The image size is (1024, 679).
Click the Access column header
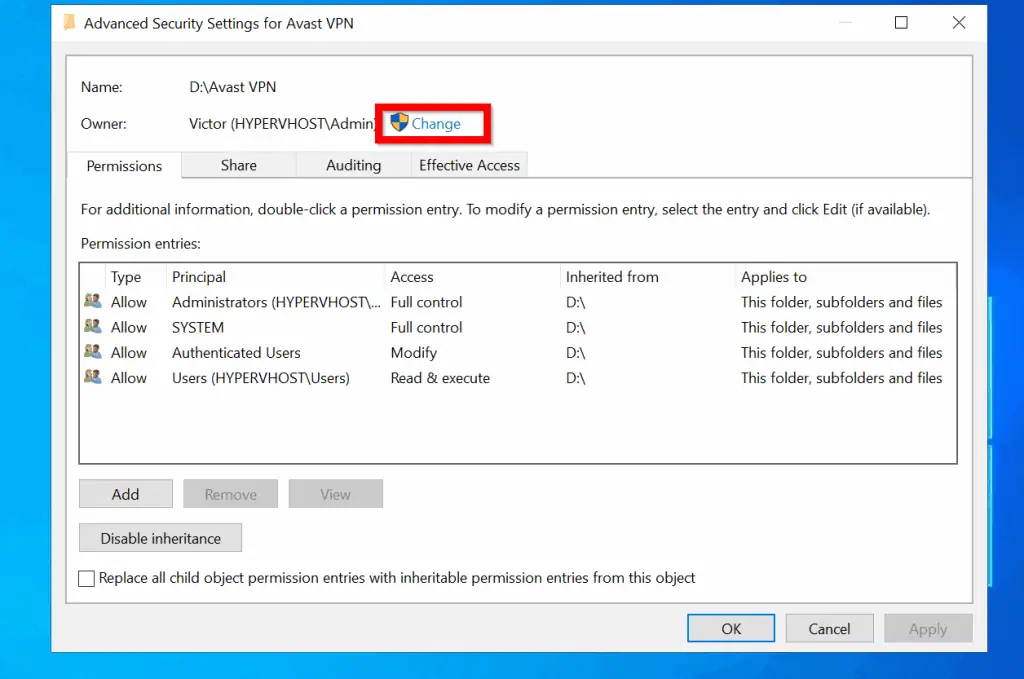pos(413,276)
